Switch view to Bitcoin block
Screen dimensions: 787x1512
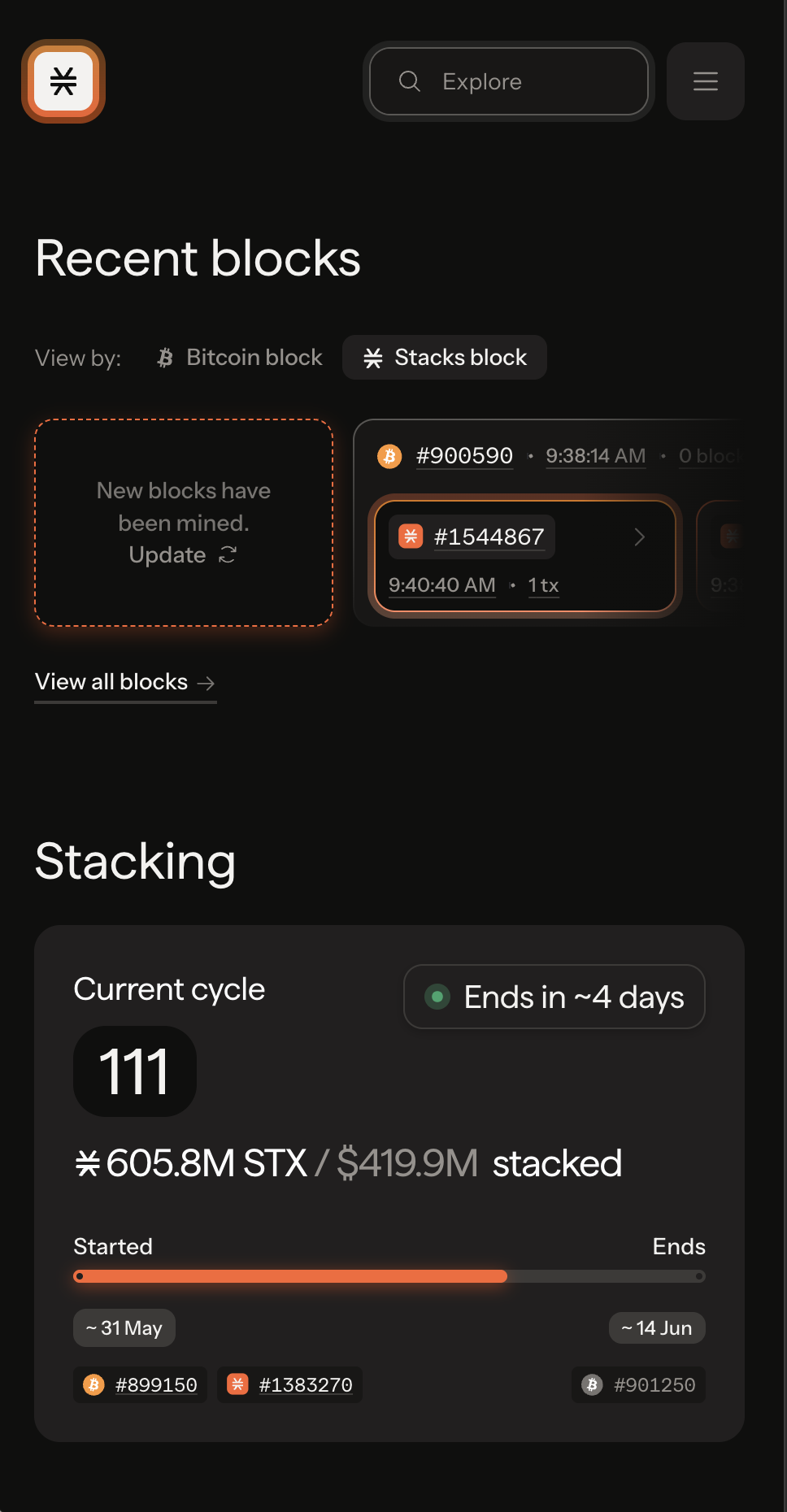241,358
